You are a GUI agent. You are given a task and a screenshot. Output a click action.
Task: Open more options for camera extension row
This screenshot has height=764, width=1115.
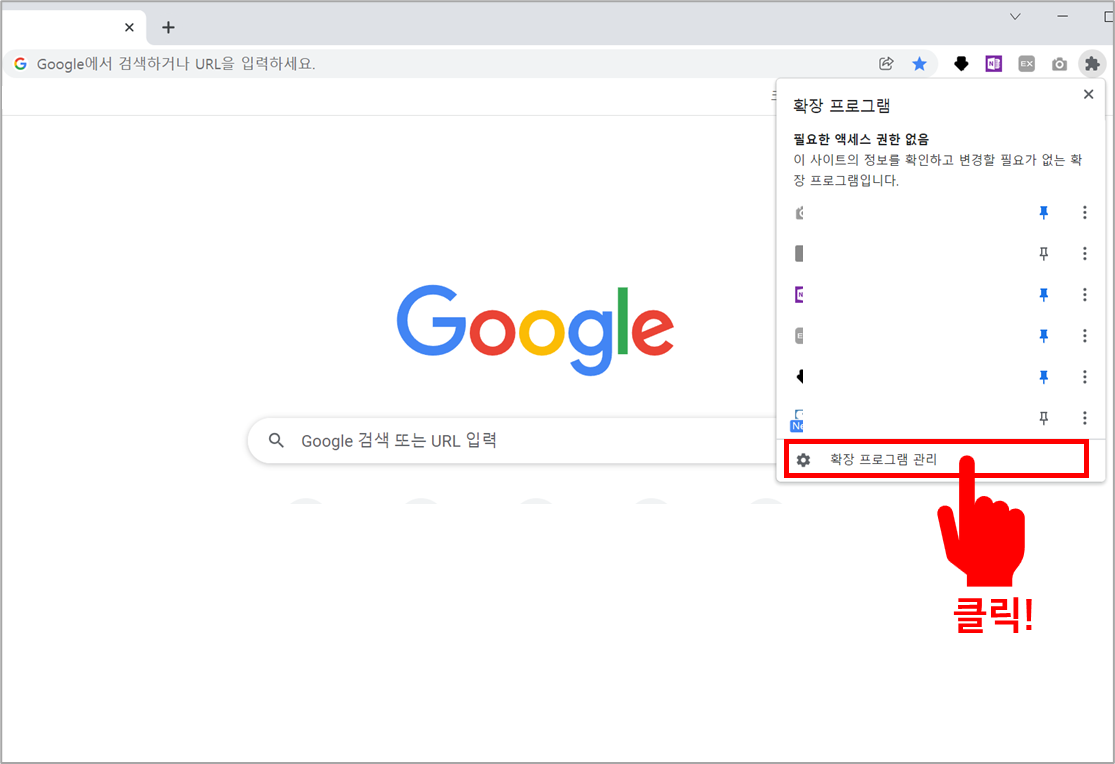[x=1084, y=213]
